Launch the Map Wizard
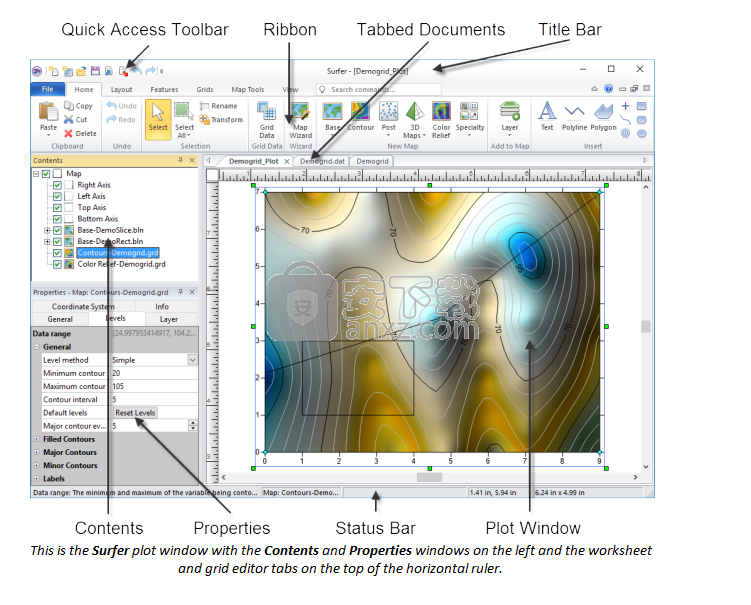Viewport: 751px width, 605px height. pyautogui.click(x=300, y=120)
